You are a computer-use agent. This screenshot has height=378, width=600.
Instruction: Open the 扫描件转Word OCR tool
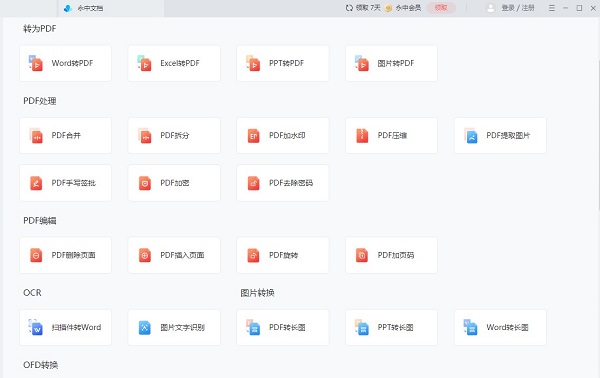(65, 327)
